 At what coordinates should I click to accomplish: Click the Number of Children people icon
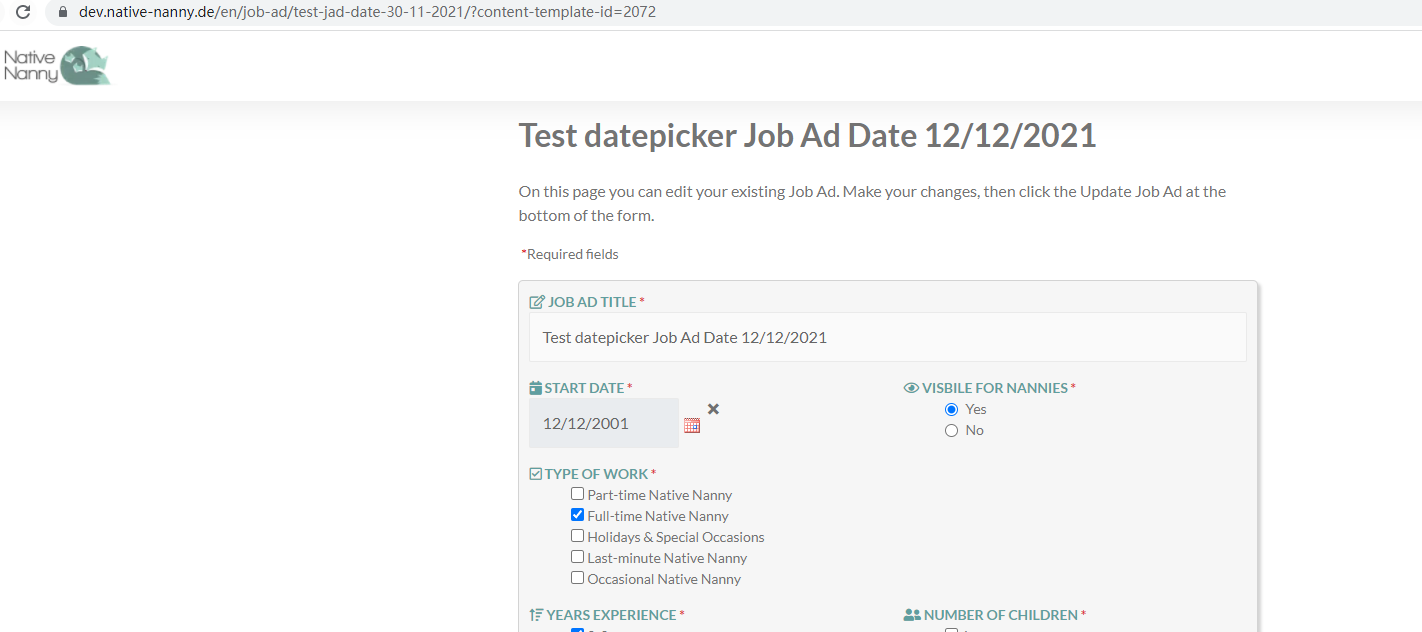coord(912,615)
